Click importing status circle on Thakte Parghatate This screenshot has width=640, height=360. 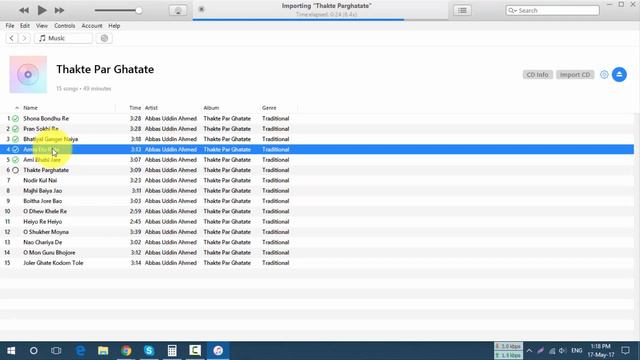16,170
